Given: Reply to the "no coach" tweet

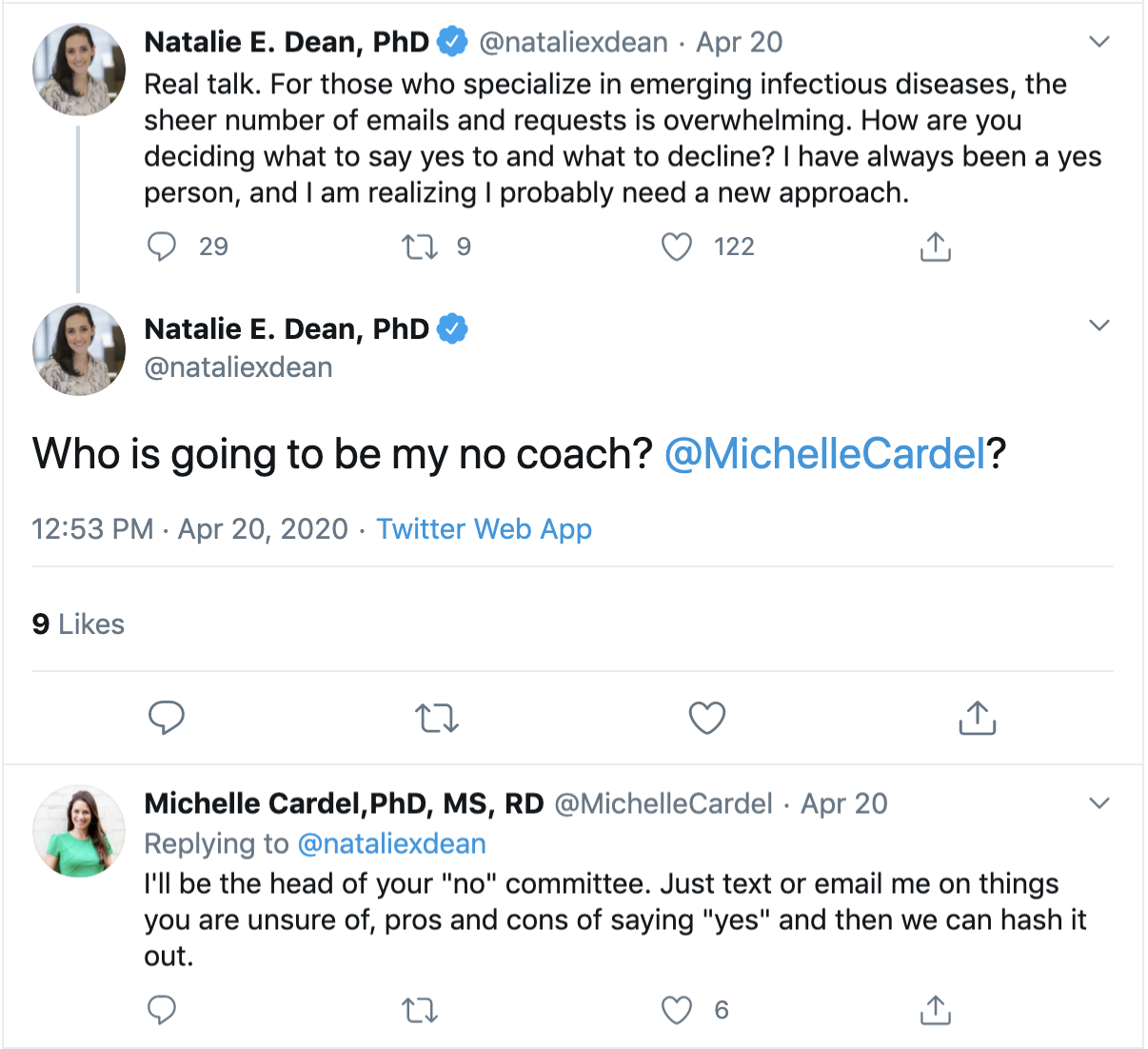Looking at the screenshot, I should tap(167, 718).
